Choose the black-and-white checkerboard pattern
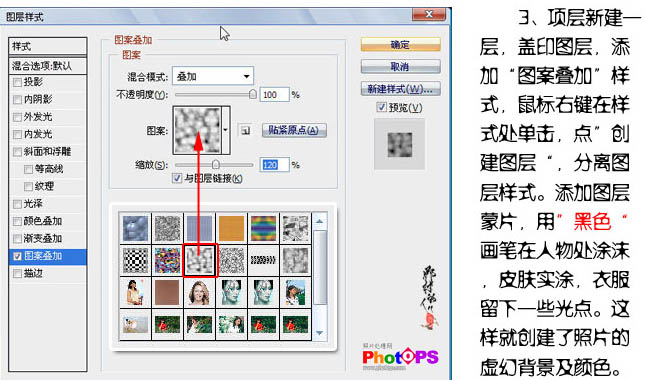Screen dimensions: 645x380 [135, 260]
